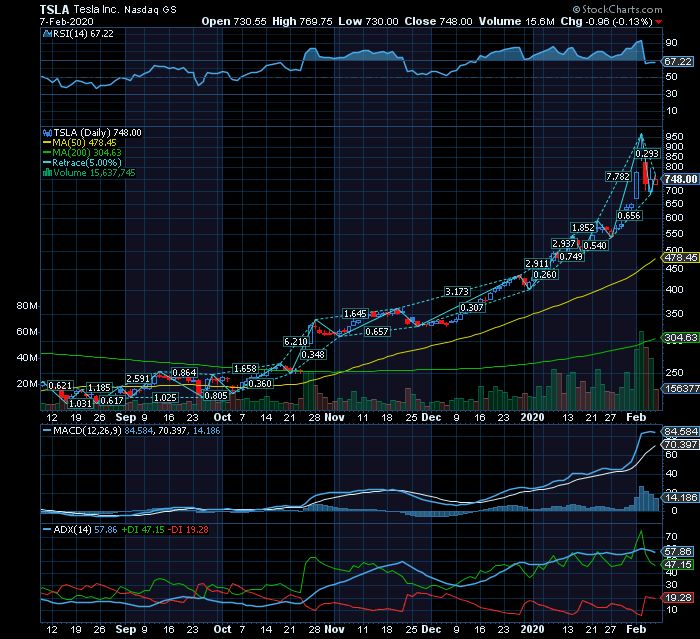The width and height of the screenshot is (700, 639).
Task: Click the RSI(14) area-chart legend icon
Action: point(47,33)
